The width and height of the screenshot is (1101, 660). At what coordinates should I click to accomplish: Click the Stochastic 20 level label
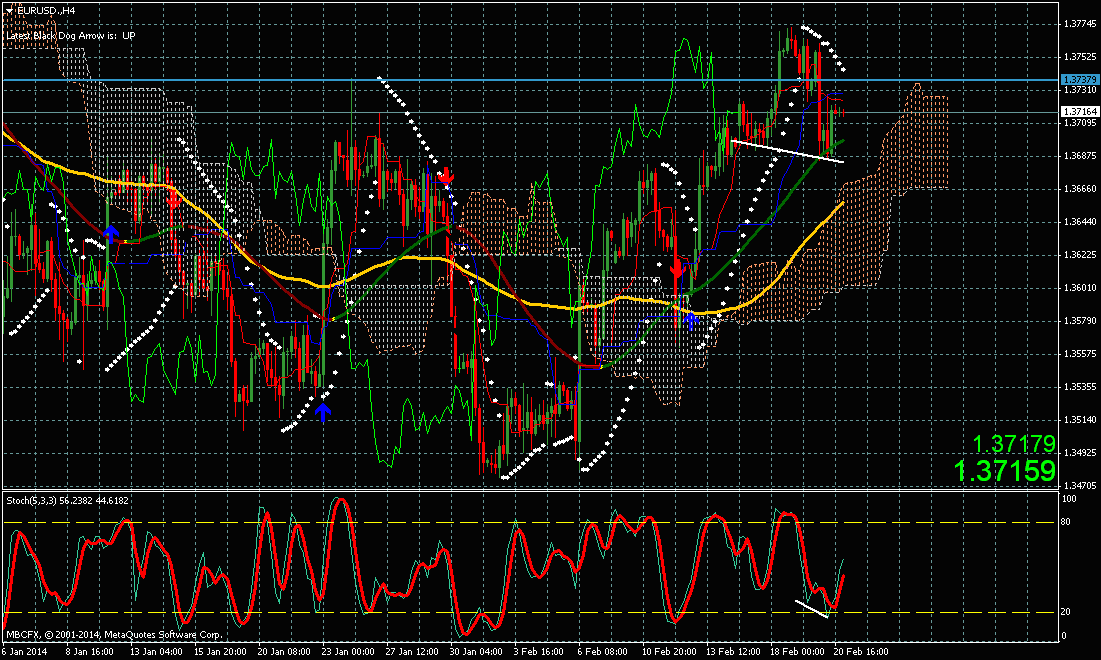(x=1066, y=612)
